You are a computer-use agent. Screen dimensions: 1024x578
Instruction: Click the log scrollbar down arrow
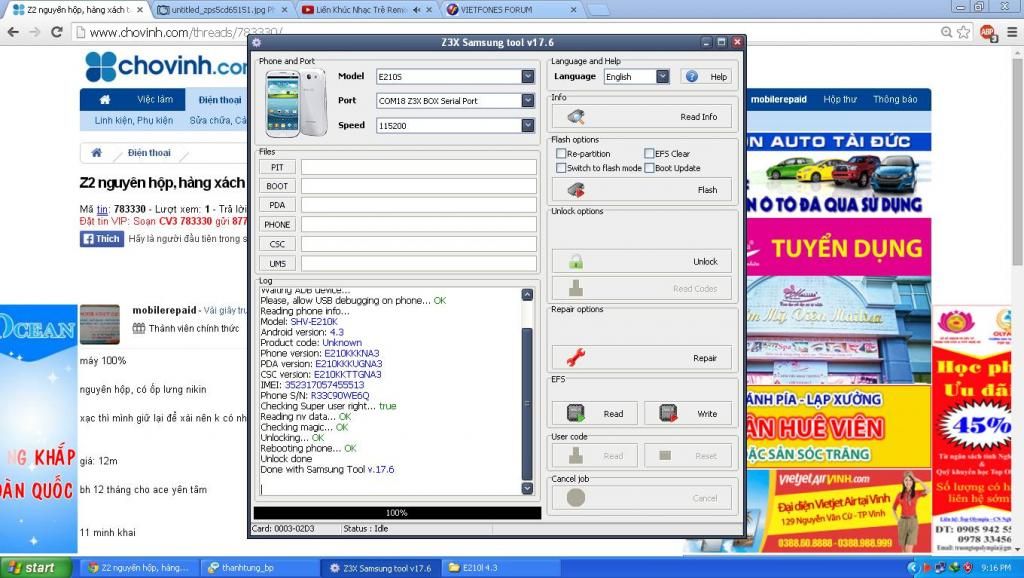tap(527, 489)
